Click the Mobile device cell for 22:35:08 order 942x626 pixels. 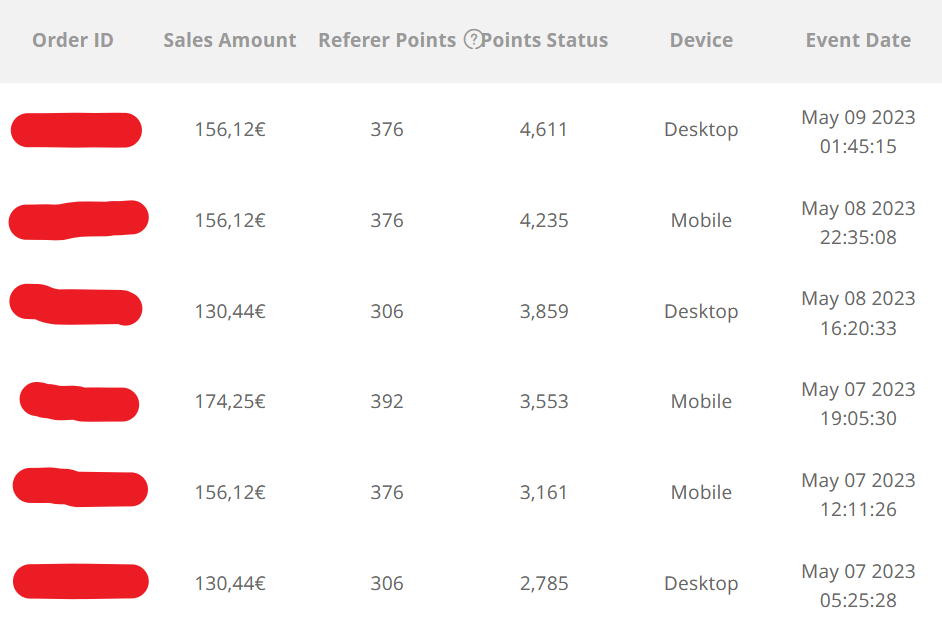click(x=701, y=220)
